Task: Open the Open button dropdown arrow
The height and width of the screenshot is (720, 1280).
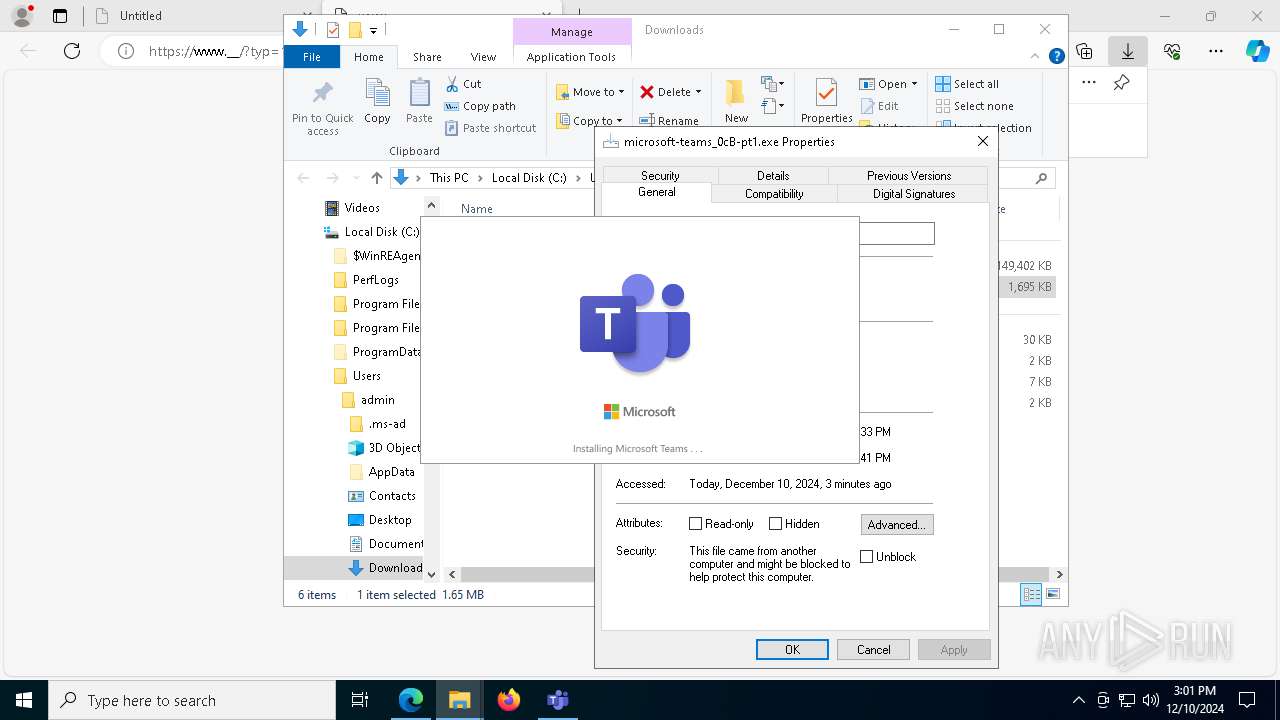Action: tap(914, 84)
